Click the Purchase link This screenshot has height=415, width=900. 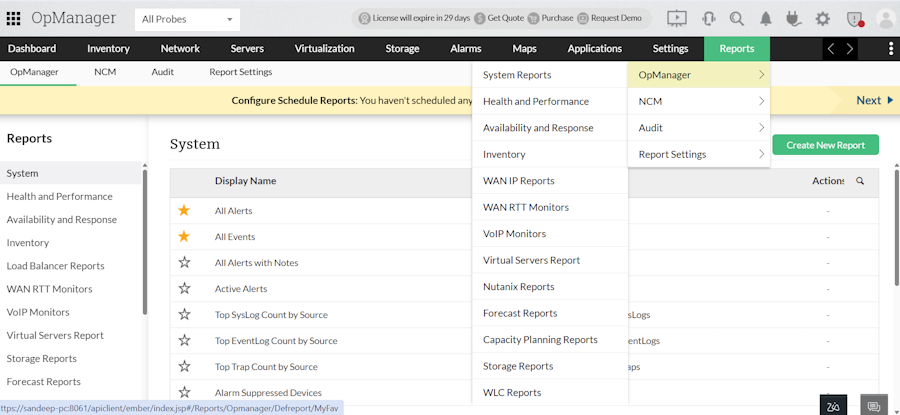click(x=550, y=18)
